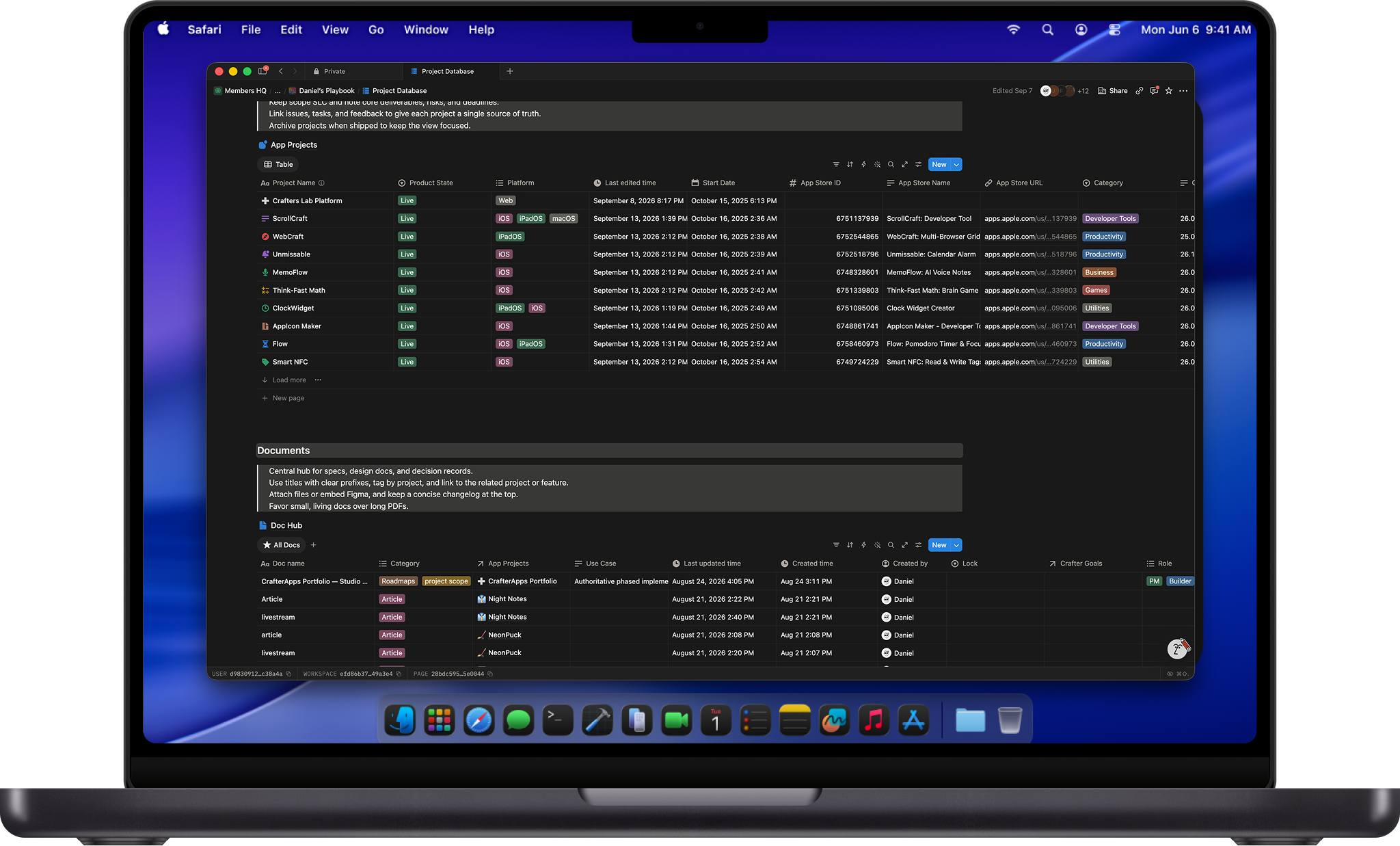This screenshot has width=1400, height=846.
Task: Open the three-dots page menu at top right
Action: point(1183,90)
